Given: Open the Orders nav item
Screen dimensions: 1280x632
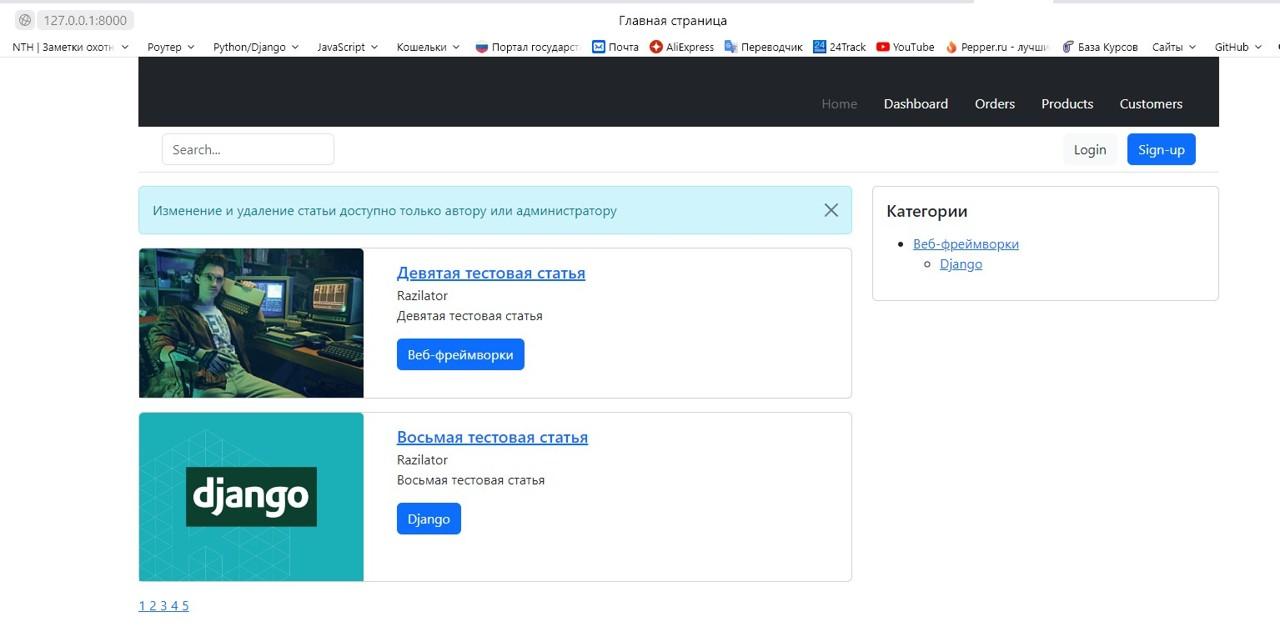Looking at the screenshot, I should coord(995,104).
